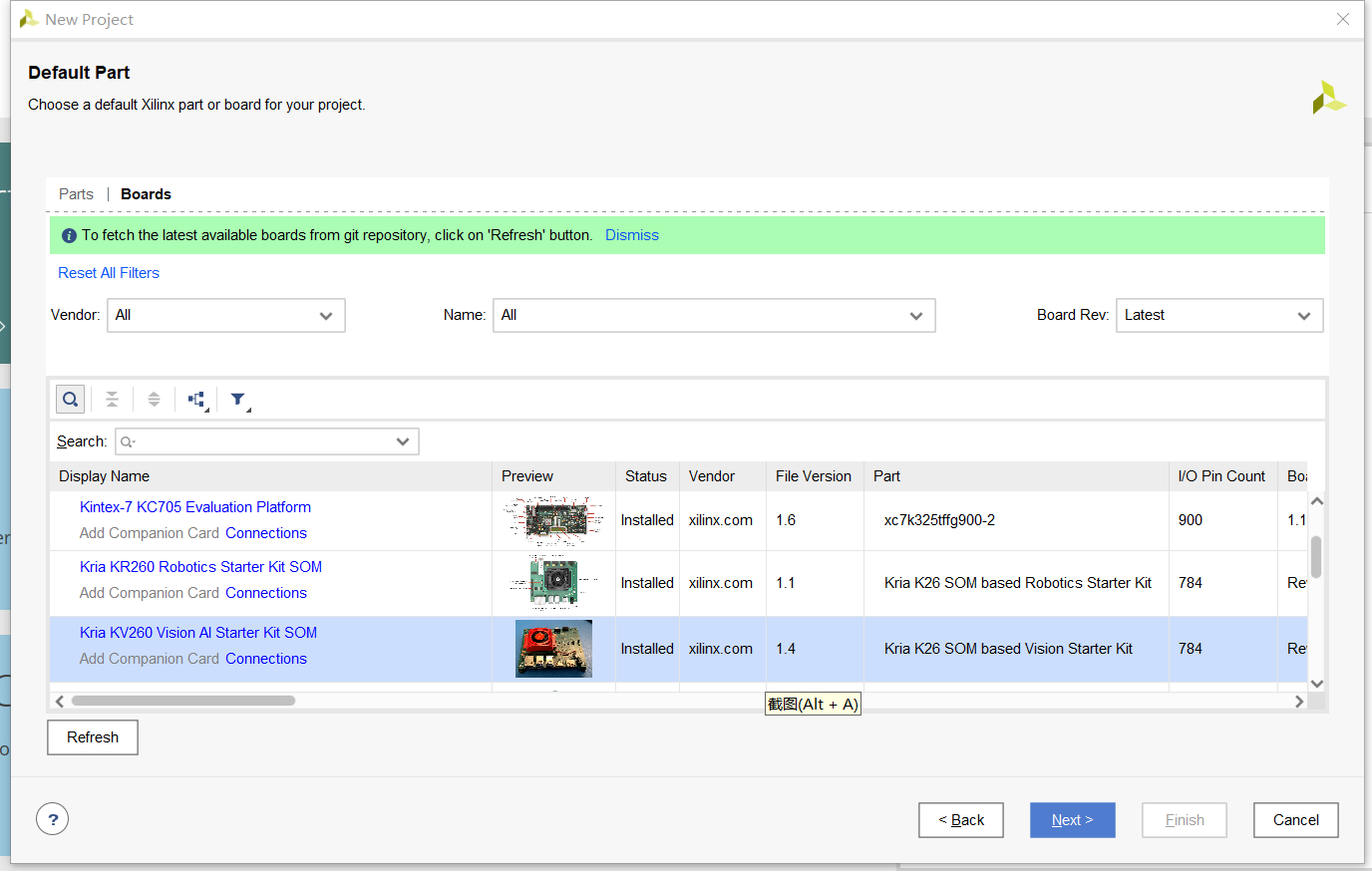This screenshot has width=1372, height=871.
Task: Click the magnifier icon inside Search field
Action: (128, 441)
